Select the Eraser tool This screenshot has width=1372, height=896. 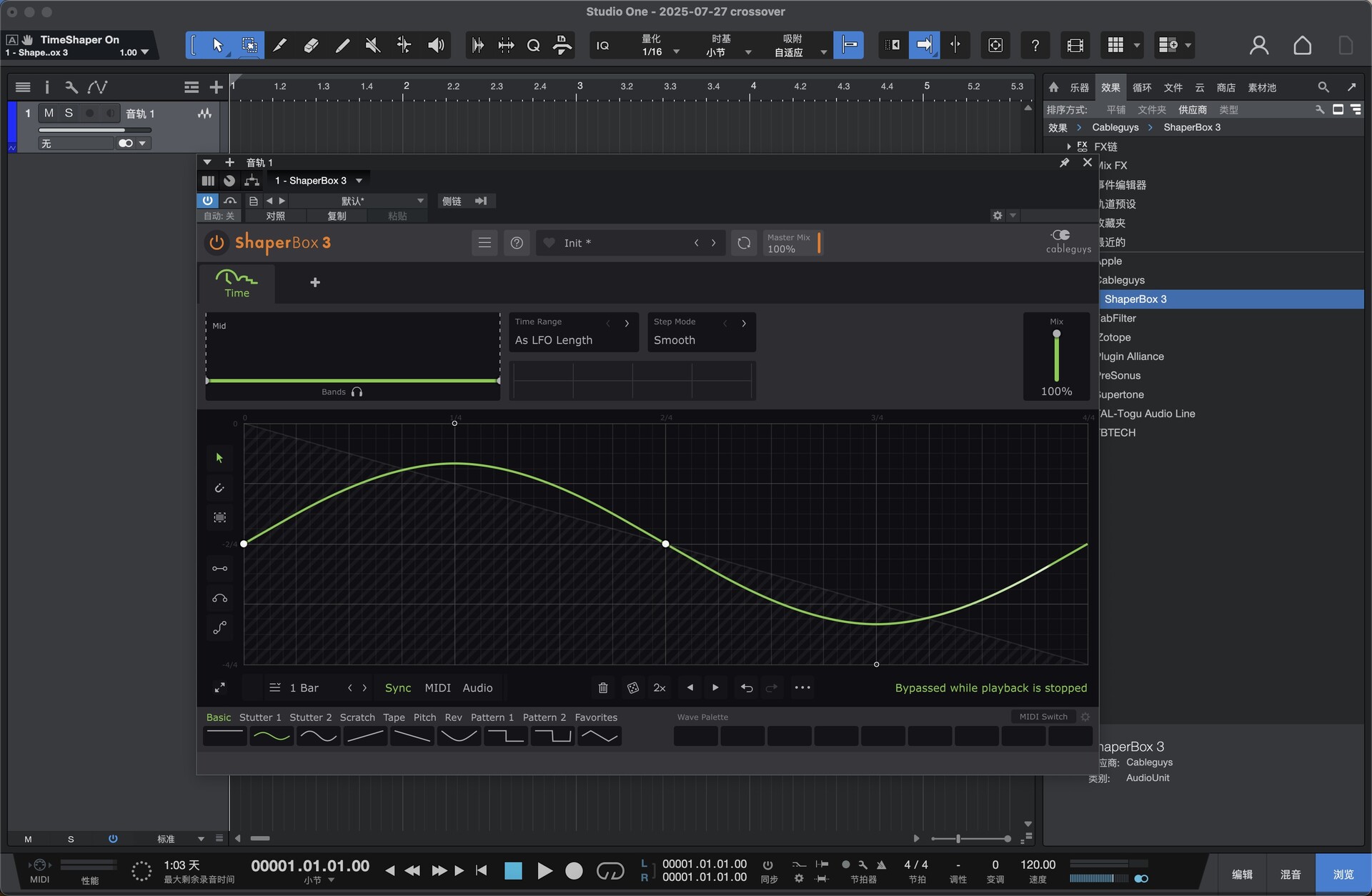[x=311, y=45]
